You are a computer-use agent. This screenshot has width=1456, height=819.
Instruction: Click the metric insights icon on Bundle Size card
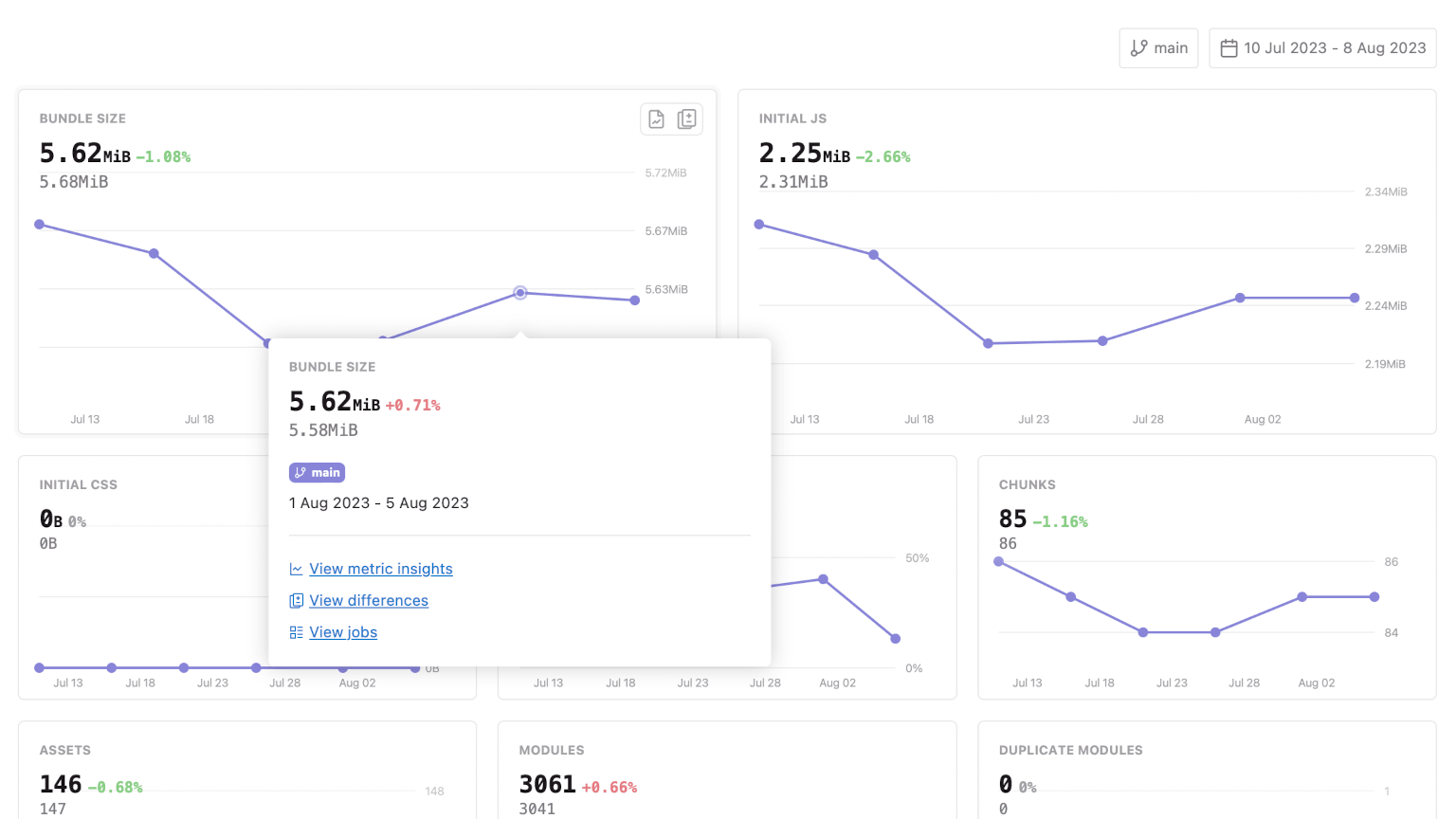pyautogui.click(x=655, y=118)
